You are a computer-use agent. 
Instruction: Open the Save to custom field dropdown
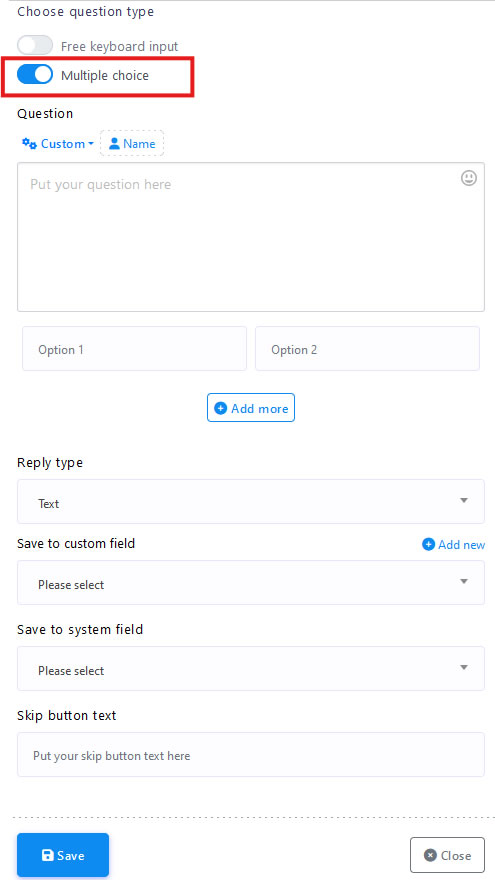pyautogui.click(x=251, y=583)
